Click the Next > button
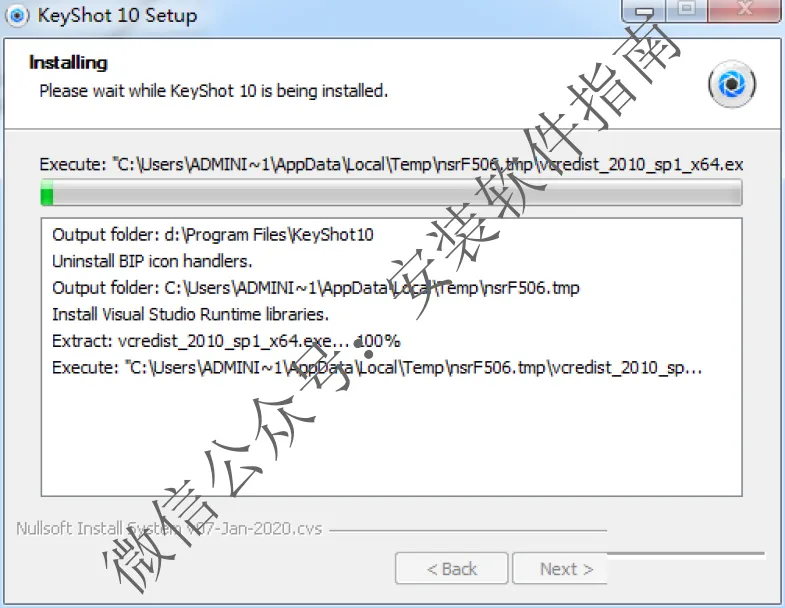The image size is (785, 608). [561, 568]
